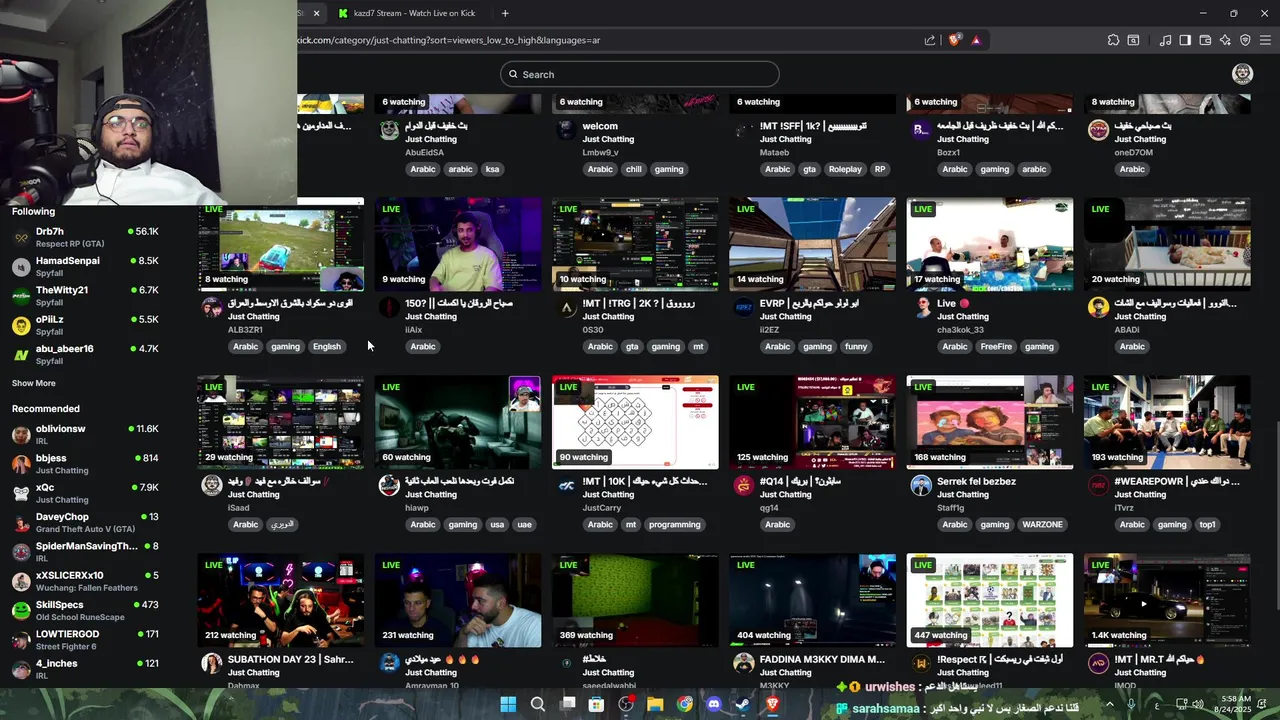This screenshot has height=720, width=1280.
Task: Click programming tag under JustCarry
Action: point(674,525)
